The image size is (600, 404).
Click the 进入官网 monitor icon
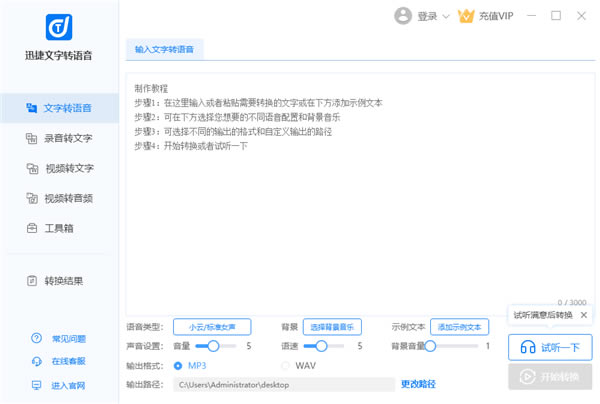[36, 385]
